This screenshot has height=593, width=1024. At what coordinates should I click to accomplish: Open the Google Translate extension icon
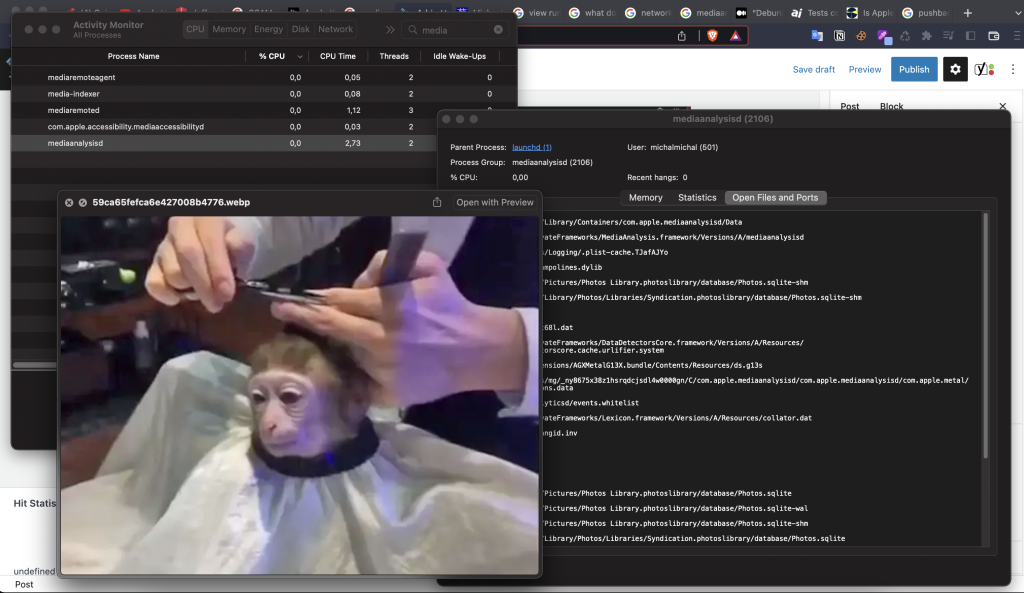pyautogui.click(x=817, y=36)
